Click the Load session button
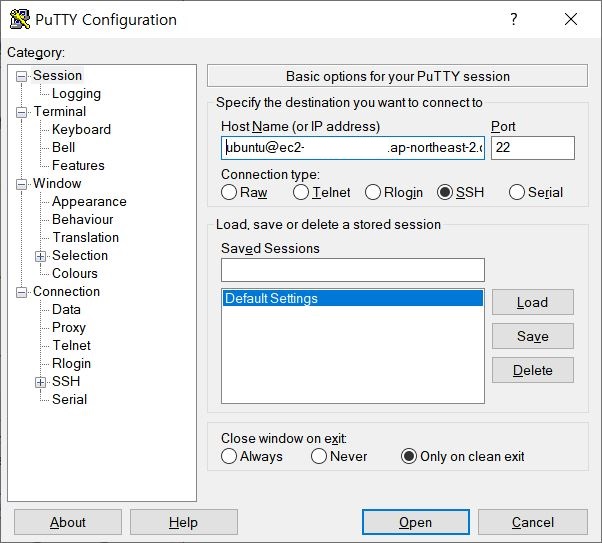 [x=532, y=302]
